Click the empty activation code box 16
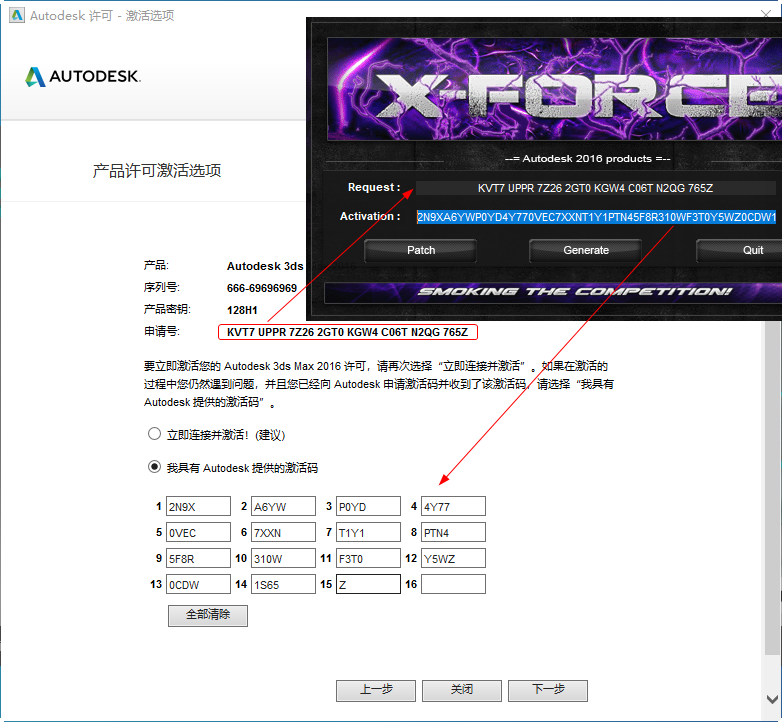The height and width of the screenshot is (722, 782). (x=453, y=584)
